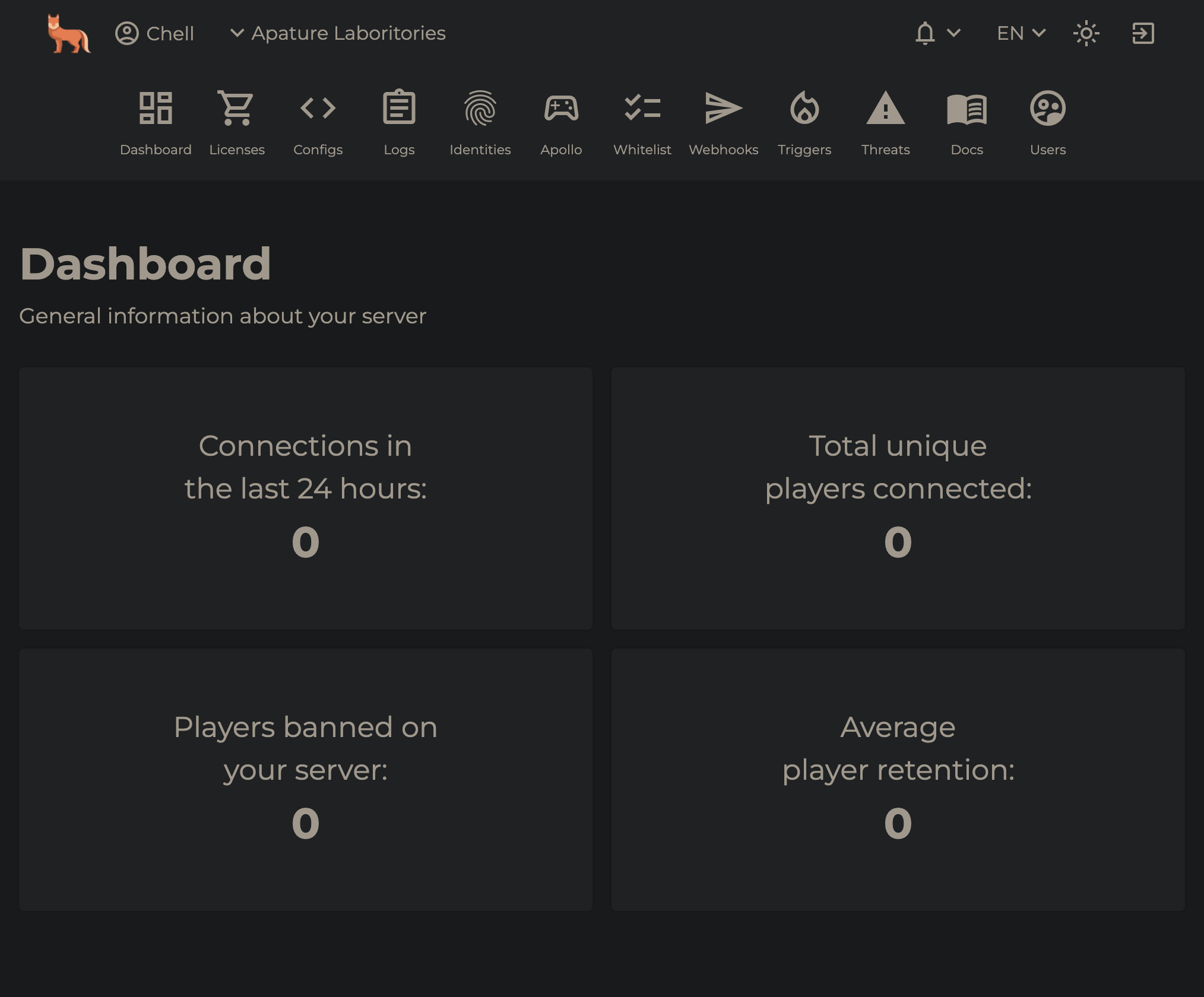Select the Chell account profile
This screenshot has height=997, width=1204.
pyautogui.click(x=155, y=33)
